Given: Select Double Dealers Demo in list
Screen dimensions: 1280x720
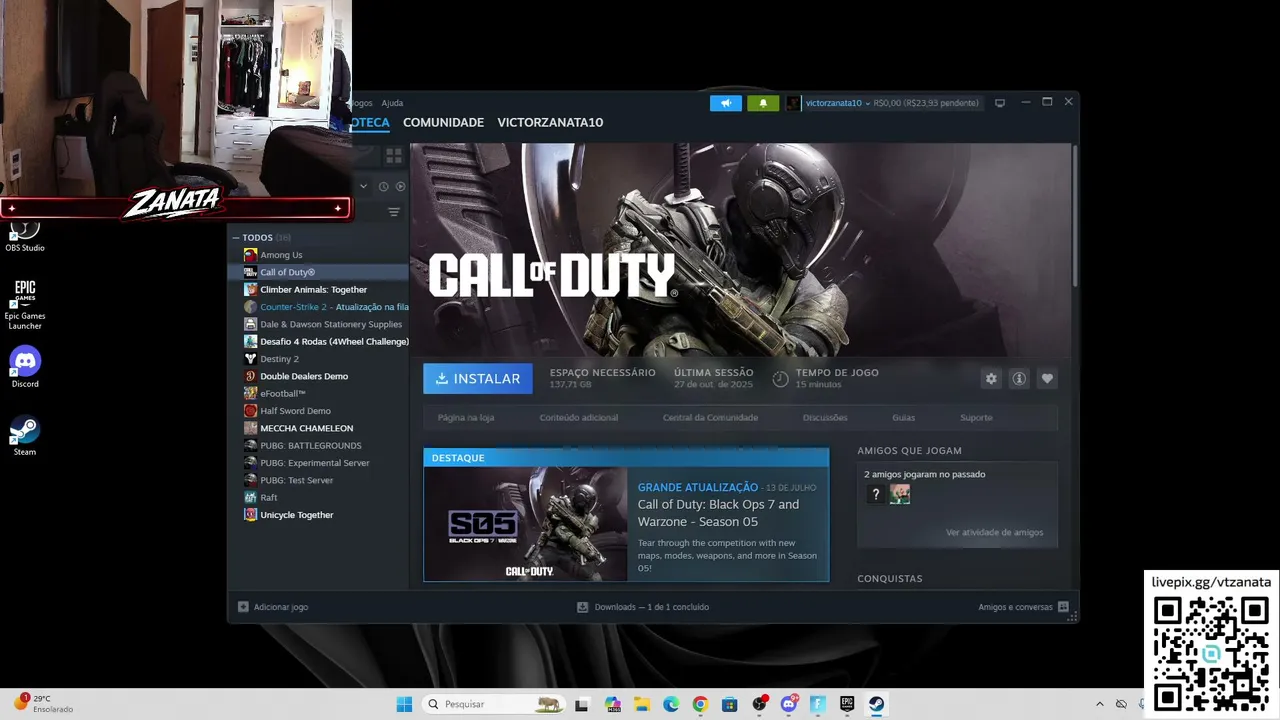Looking at the screenshot, I should pyautogui.click(x=304, y=376).
